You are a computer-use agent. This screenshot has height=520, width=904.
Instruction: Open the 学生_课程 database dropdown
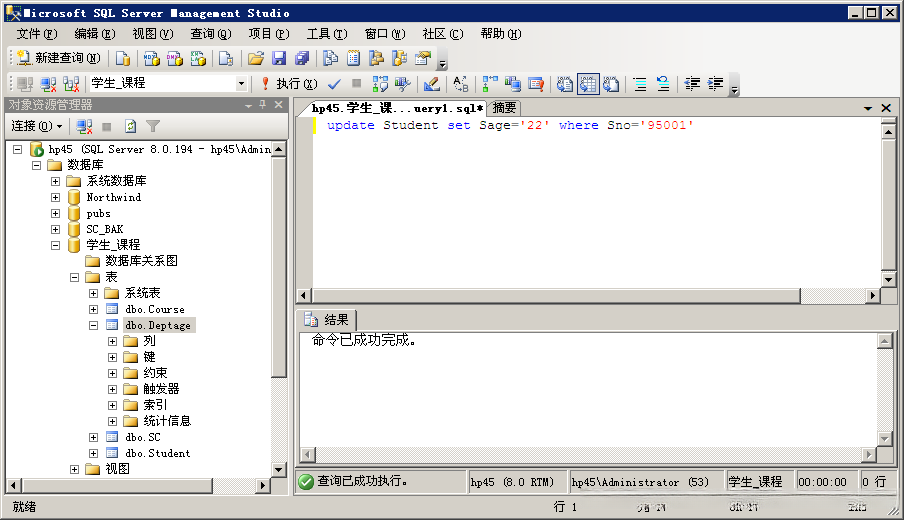pyautogui.click(x=241, y=84)
